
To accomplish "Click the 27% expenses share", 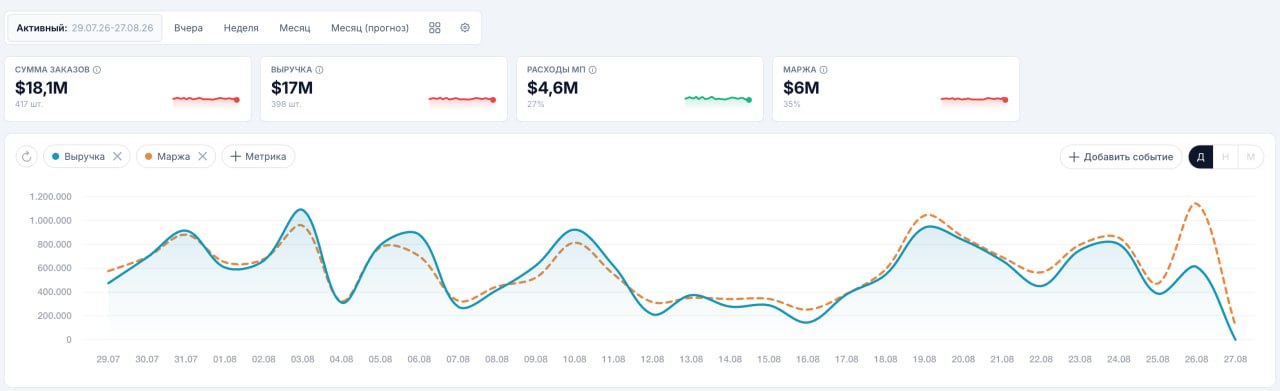I will pos(535,104).
